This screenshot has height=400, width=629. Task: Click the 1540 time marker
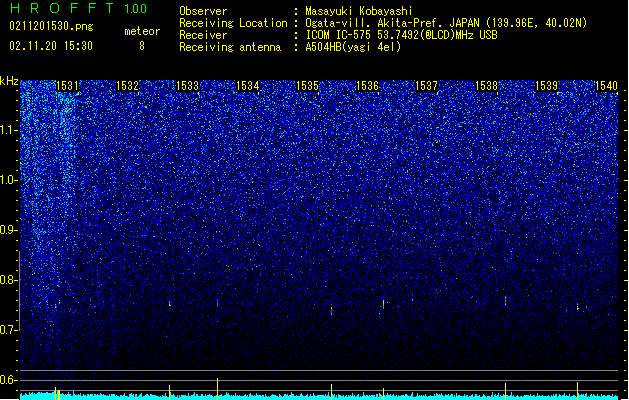[x=606, y=85]
